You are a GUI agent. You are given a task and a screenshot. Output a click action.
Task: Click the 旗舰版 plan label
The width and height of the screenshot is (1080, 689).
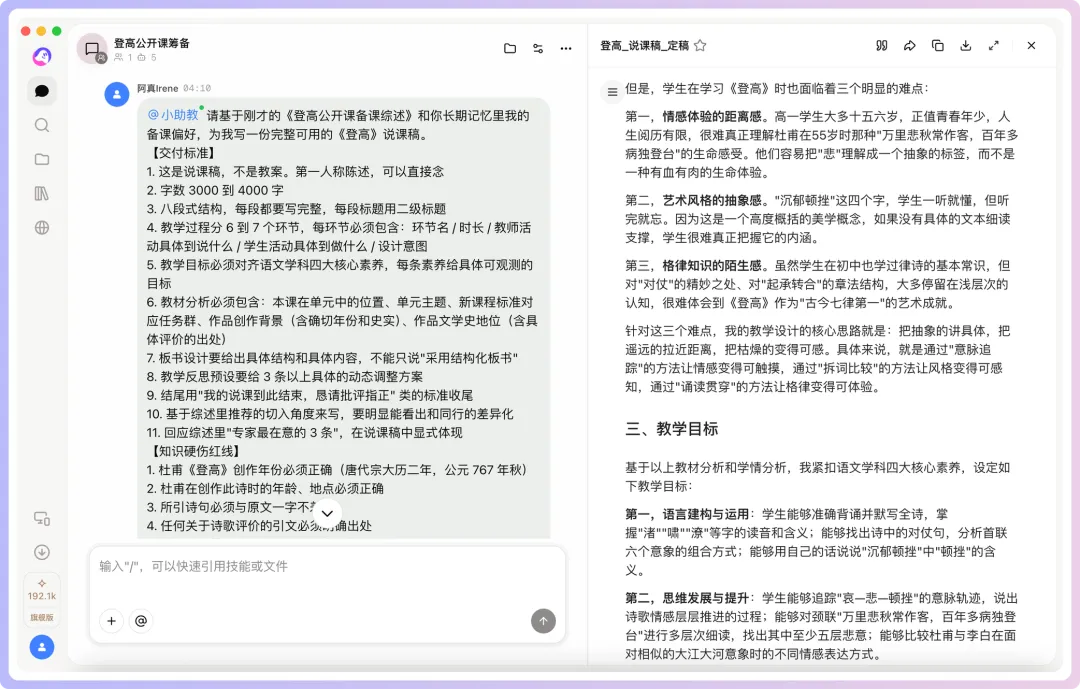pyautogui.click(x=42, y=617)
